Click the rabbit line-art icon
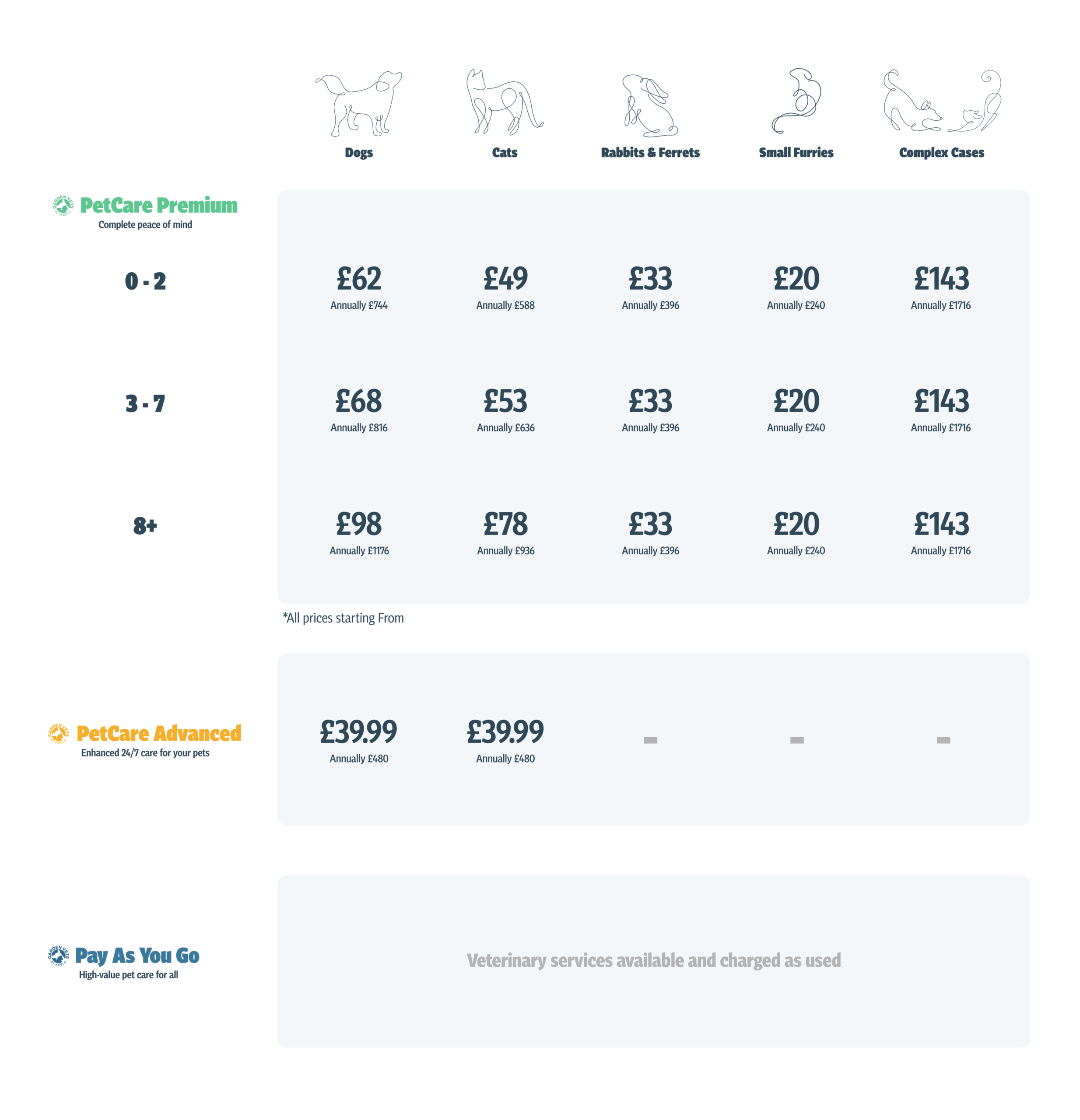1080x1120 pixels. point(650,106)
